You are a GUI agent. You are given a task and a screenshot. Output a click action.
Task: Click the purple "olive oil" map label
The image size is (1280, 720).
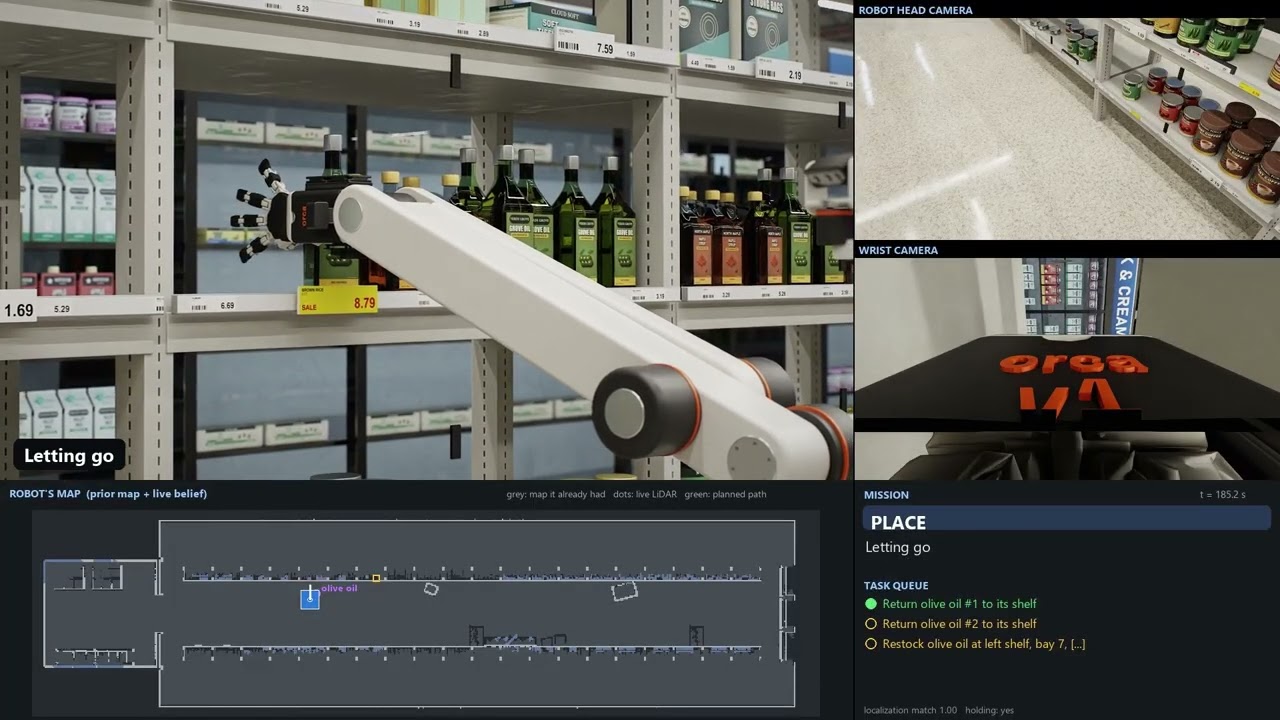pyautogui.click(x=338, y=588)
